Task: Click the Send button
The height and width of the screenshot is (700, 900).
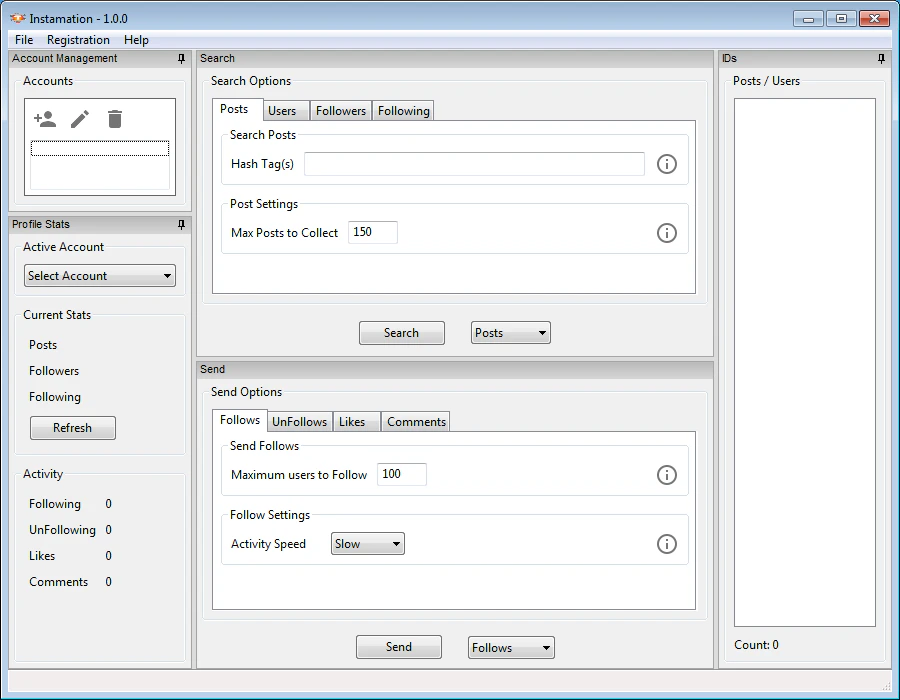Action: pos(399,647)
